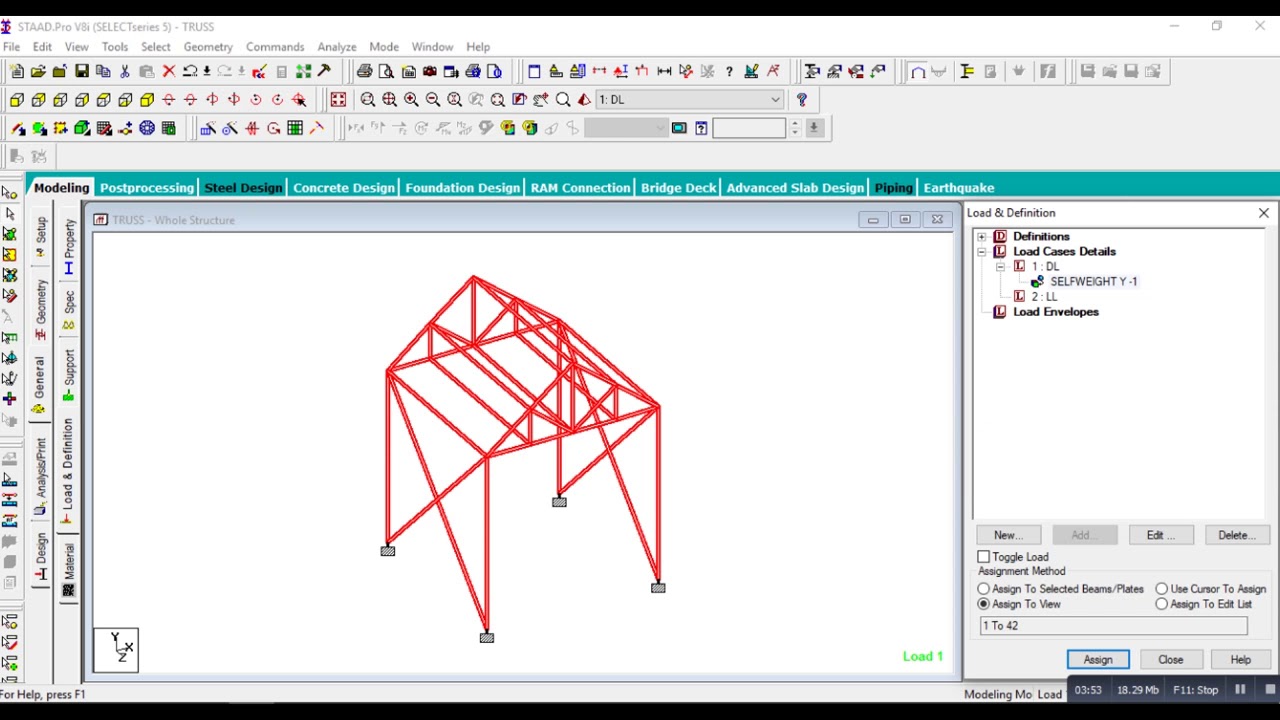The image size is (1280, 720).
Task: Click the hammer tool icon in top toolbar
Action: click(x=324, y=71)
